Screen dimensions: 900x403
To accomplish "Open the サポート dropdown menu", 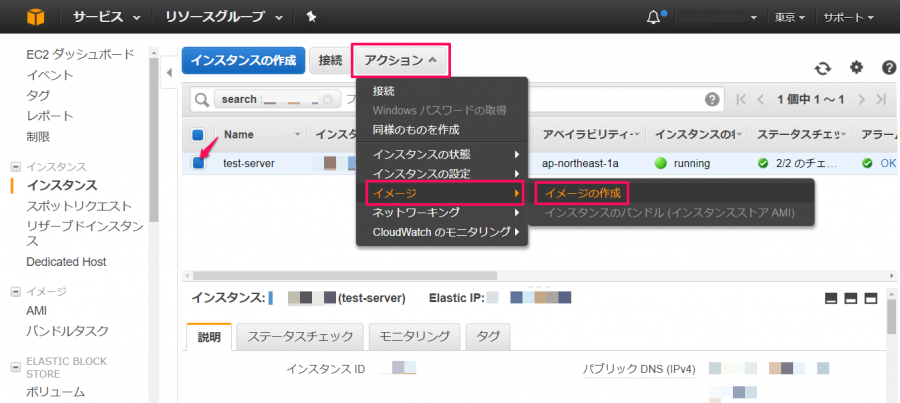I will (848, 18).
